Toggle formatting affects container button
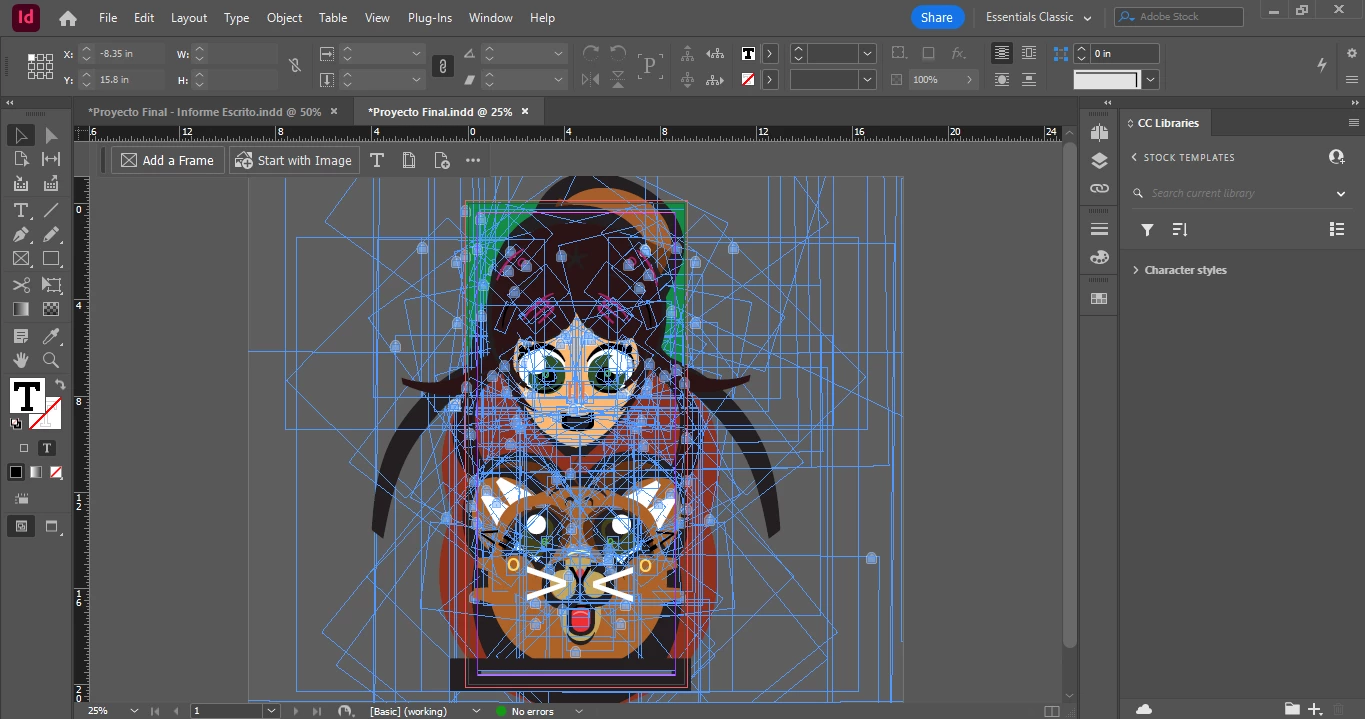The height and width of the screenshot is (719, 1365). pos(24,448)
